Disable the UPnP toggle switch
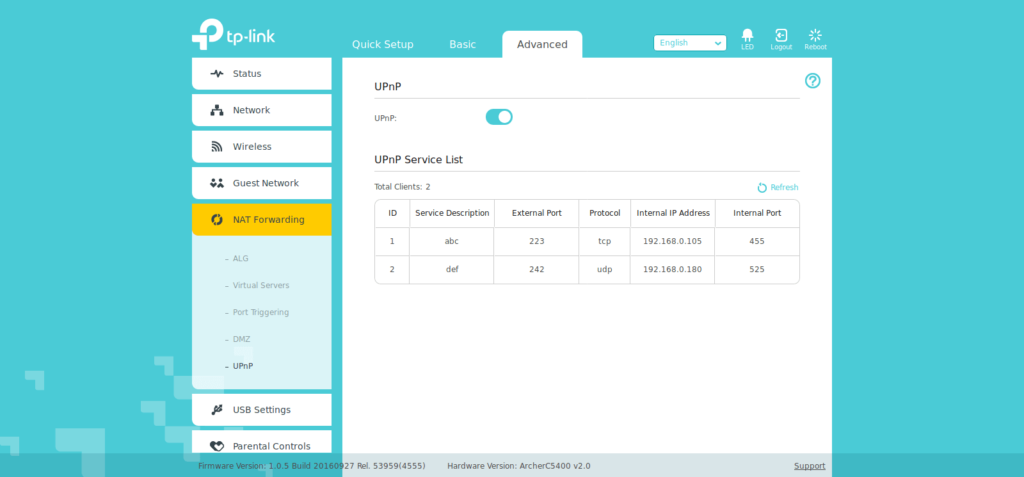Screen dimensions: 1024x477 pyautogui.click(x=499, y=117)
